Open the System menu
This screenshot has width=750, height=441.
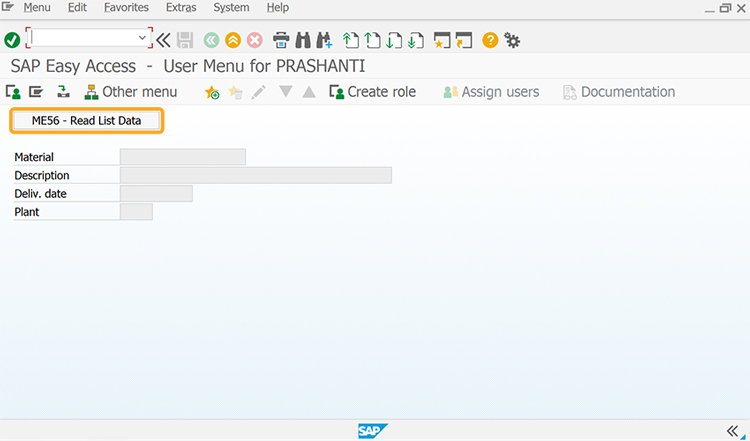[231, 8]
